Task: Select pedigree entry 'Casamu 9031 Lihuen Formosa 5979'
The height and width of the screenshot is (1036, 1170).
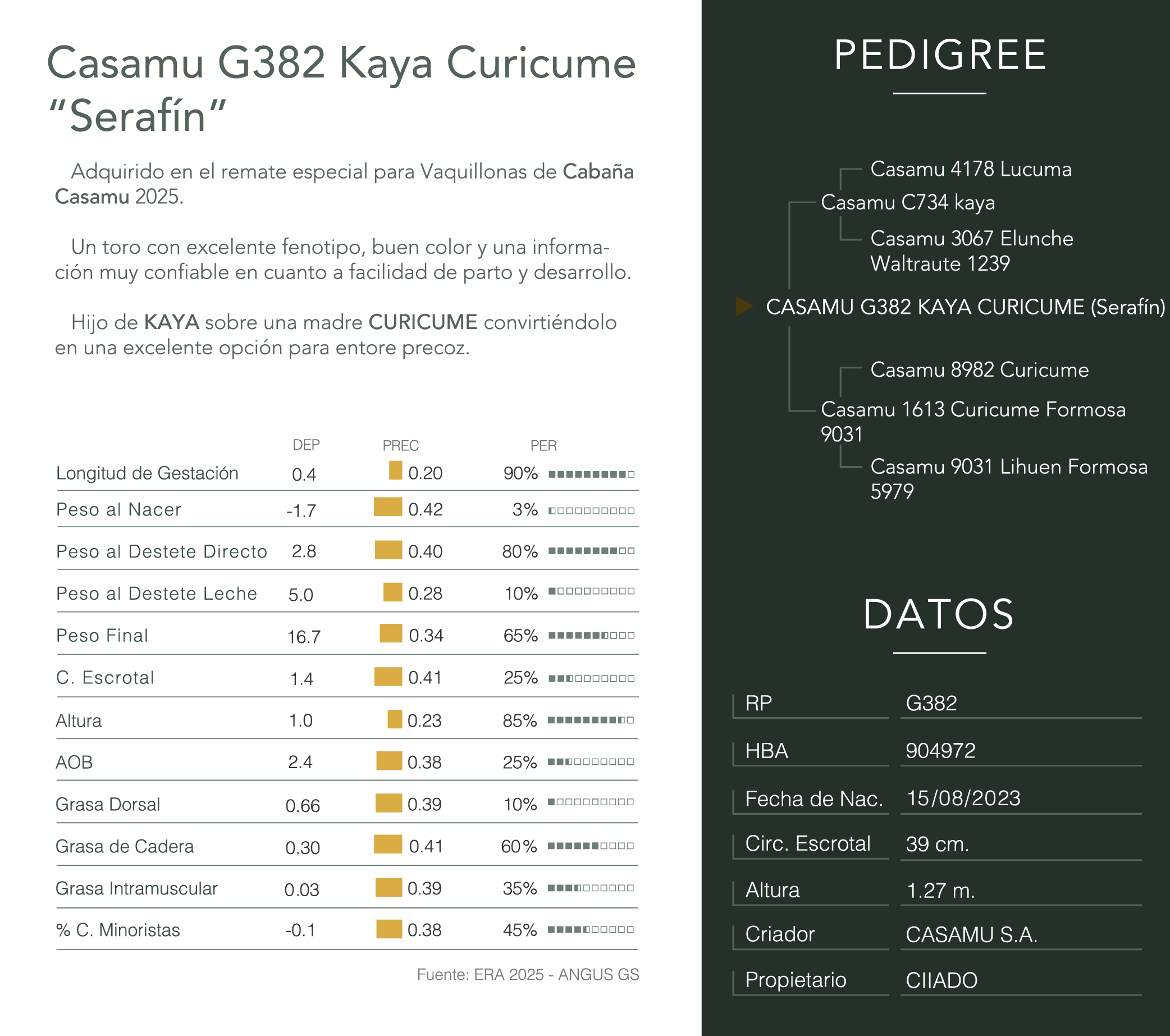Action: (1009, 478)
